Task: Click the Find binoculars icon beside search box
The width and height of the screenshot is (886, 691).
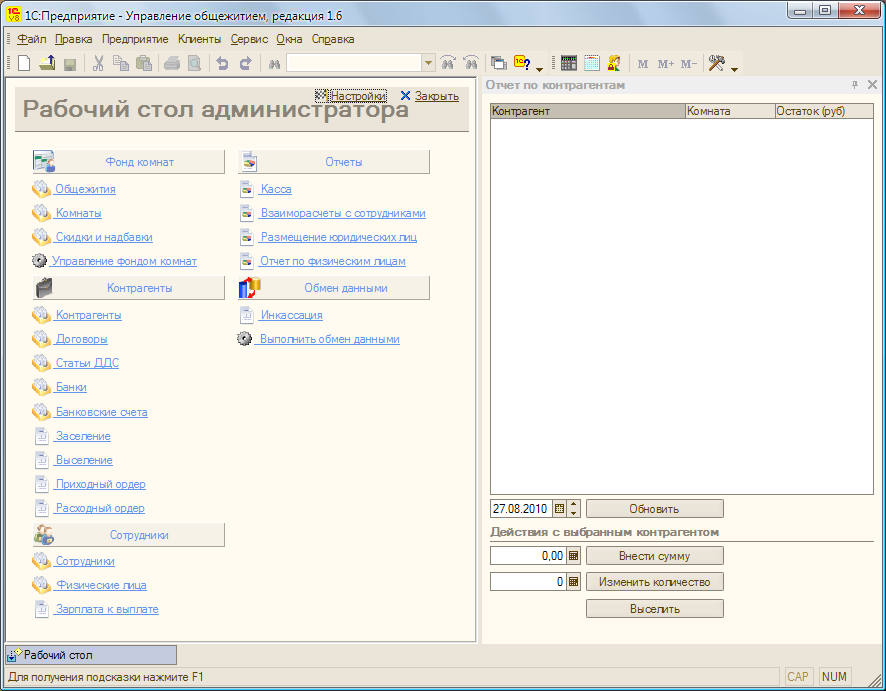Action: click(x=275, y=64)
